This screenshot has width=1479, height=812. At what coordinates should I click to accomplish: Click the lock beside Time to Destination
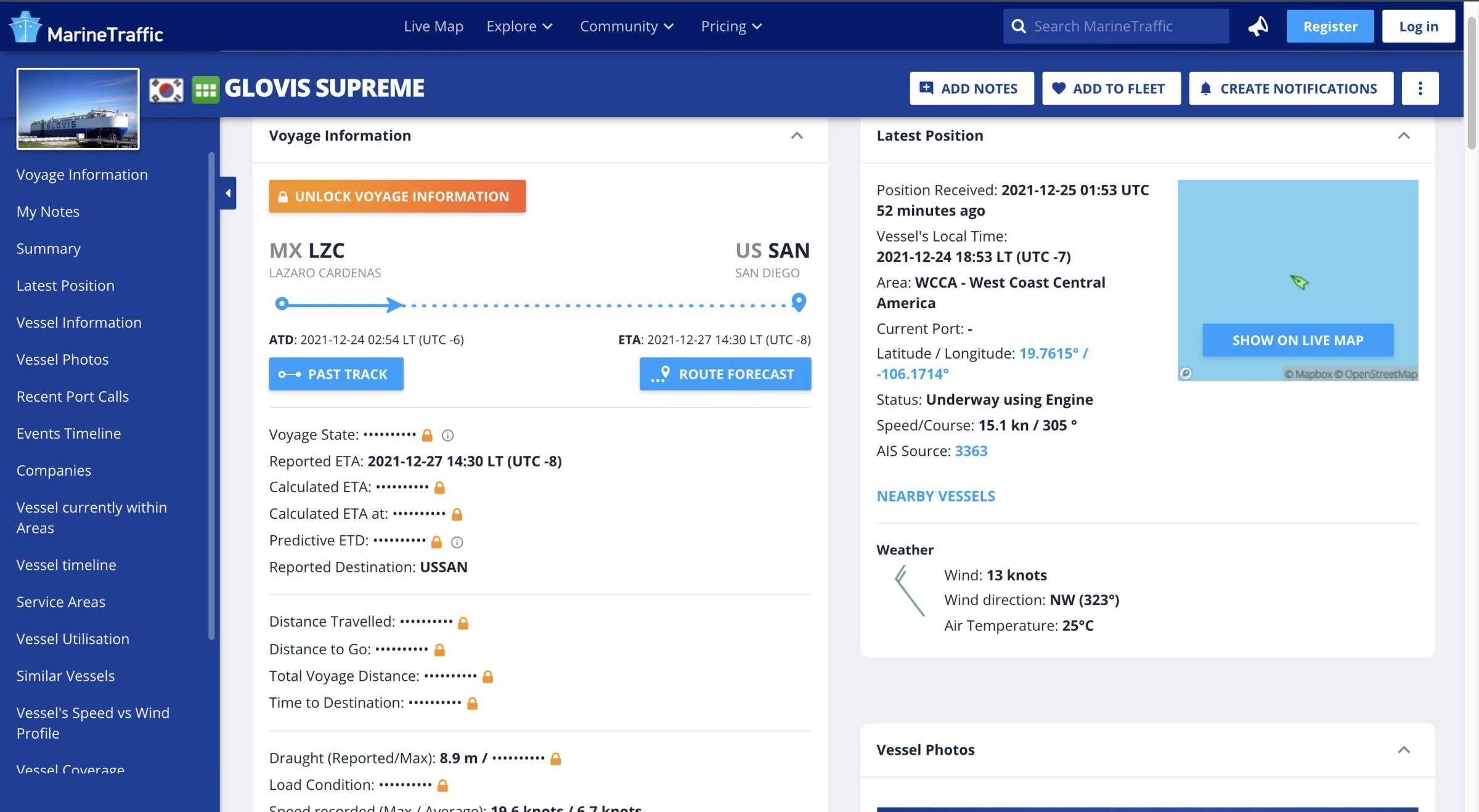[473, 703]
